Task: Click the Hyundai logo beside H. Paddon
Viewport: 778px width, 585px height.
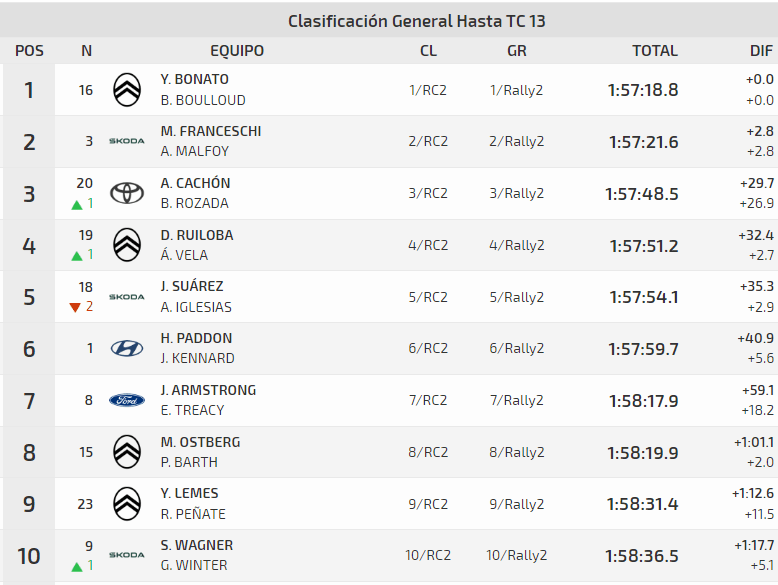Action: (x=127, y=348)
